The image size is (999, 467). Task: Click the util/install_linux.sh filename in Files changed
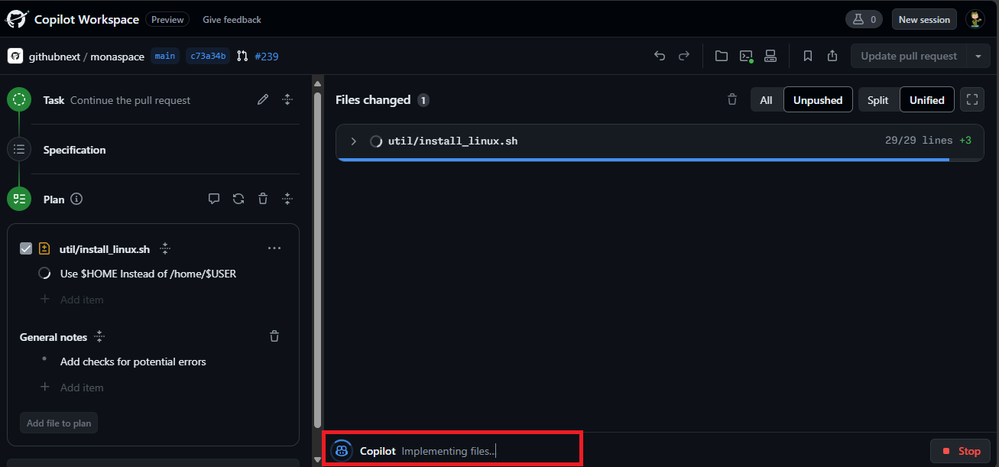[452, 141]
